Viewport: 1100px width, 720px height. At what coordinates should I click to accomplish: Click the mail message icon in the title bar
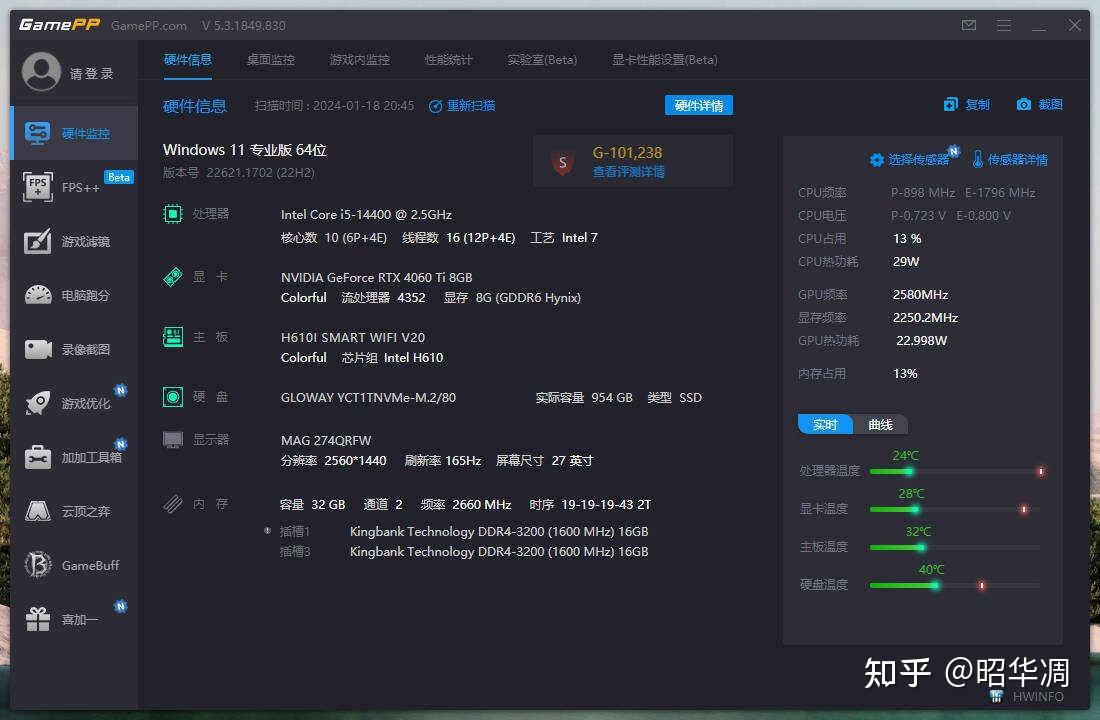969,25
